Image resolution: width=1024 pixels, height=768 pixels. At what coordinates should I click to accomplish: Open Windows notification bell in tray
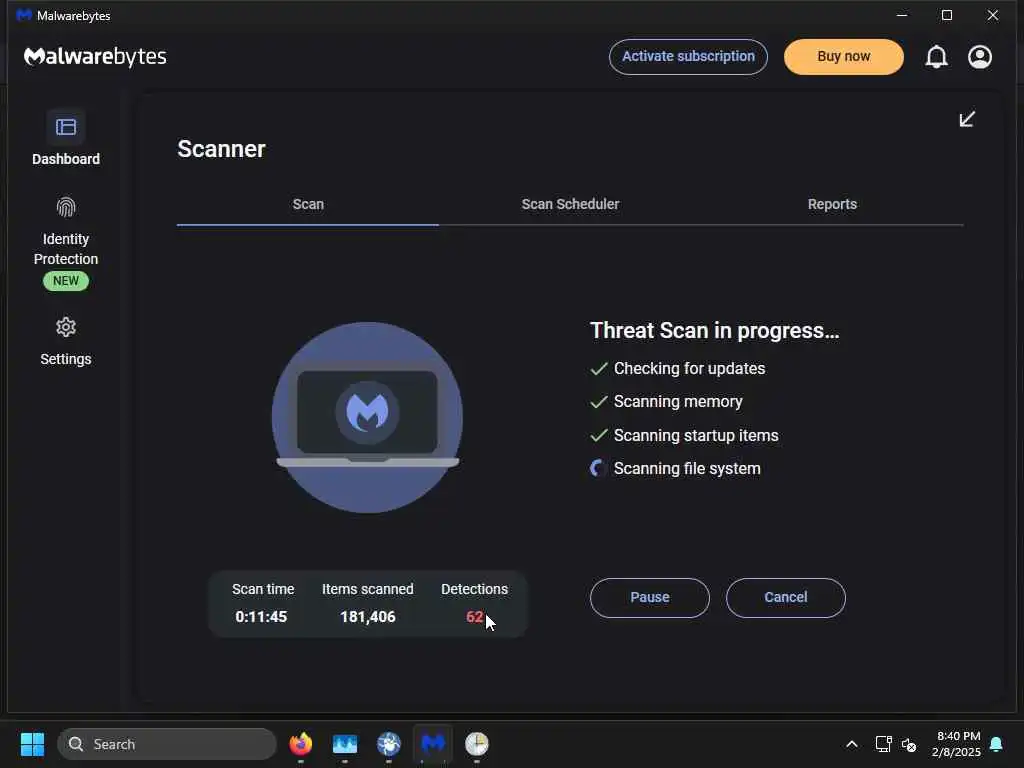click(x=997, y=744)
